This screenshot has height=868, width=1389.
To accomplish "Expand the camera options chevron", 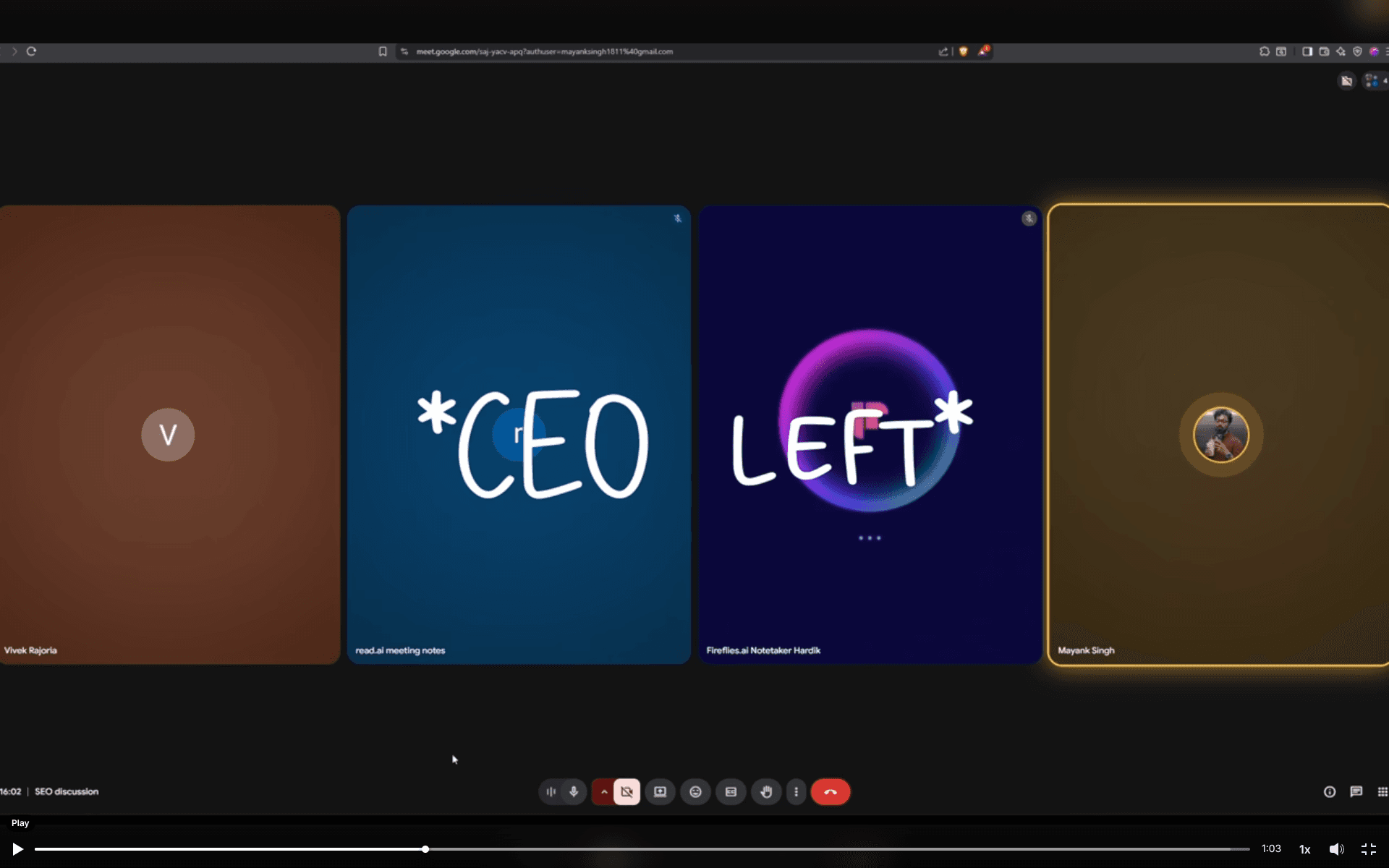I will [x=603, y=792].
